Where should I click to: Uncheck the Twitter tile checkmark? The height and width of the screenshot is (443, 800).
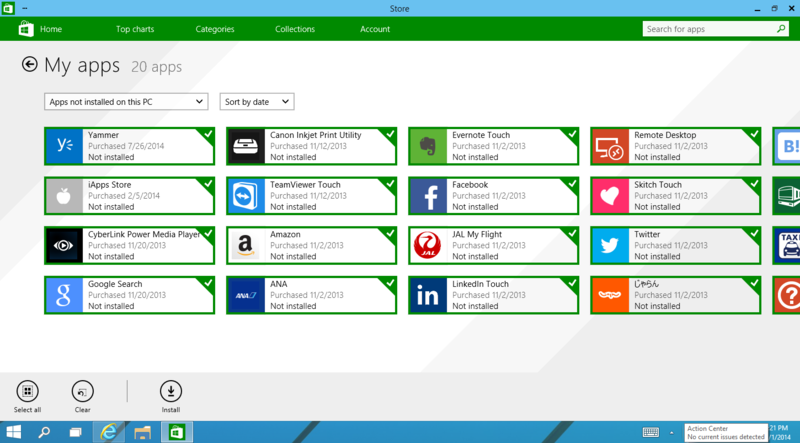[x=755, y=233]
